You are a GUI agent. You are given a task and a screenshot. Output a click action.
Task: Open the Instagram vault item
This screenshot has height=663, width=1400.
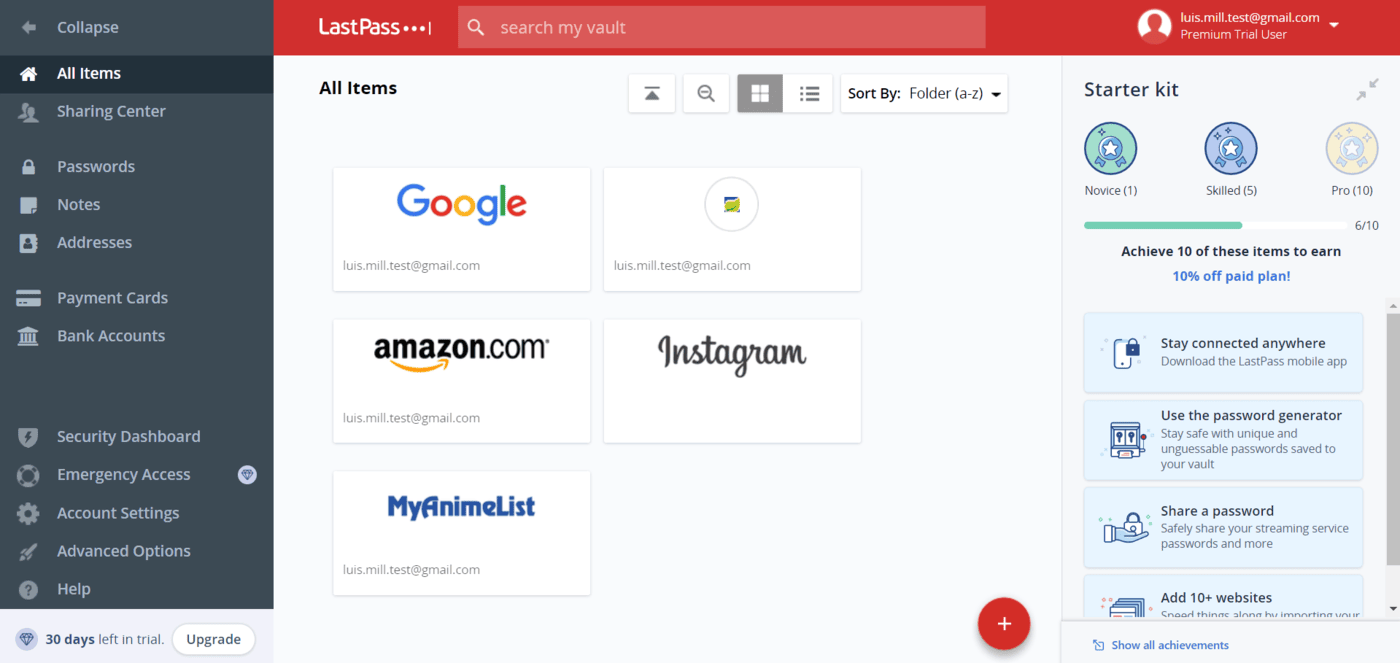coord(732,381)
